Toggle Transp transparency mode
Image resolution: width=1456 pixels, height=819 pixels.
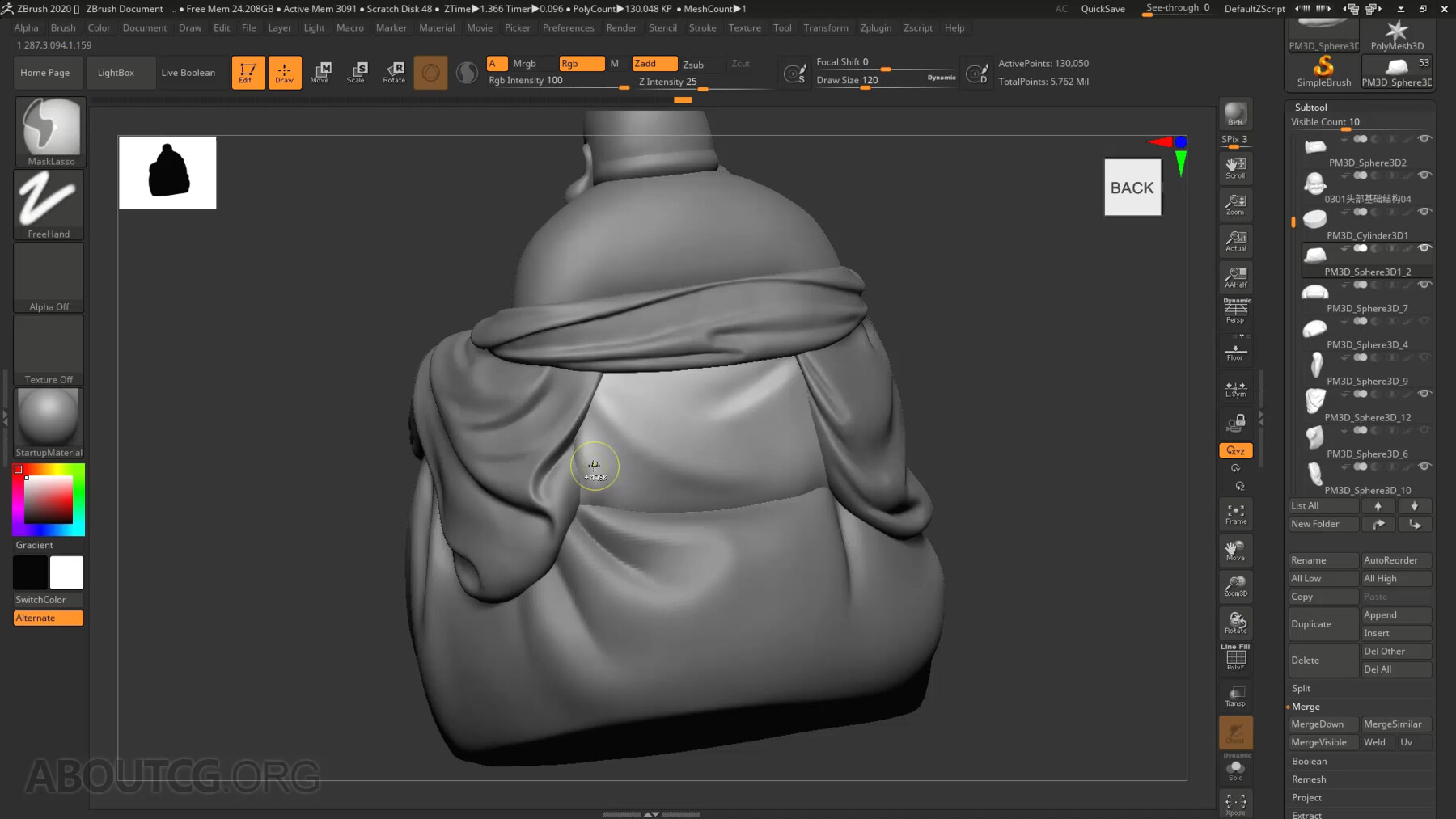(x=1235, y=696)
